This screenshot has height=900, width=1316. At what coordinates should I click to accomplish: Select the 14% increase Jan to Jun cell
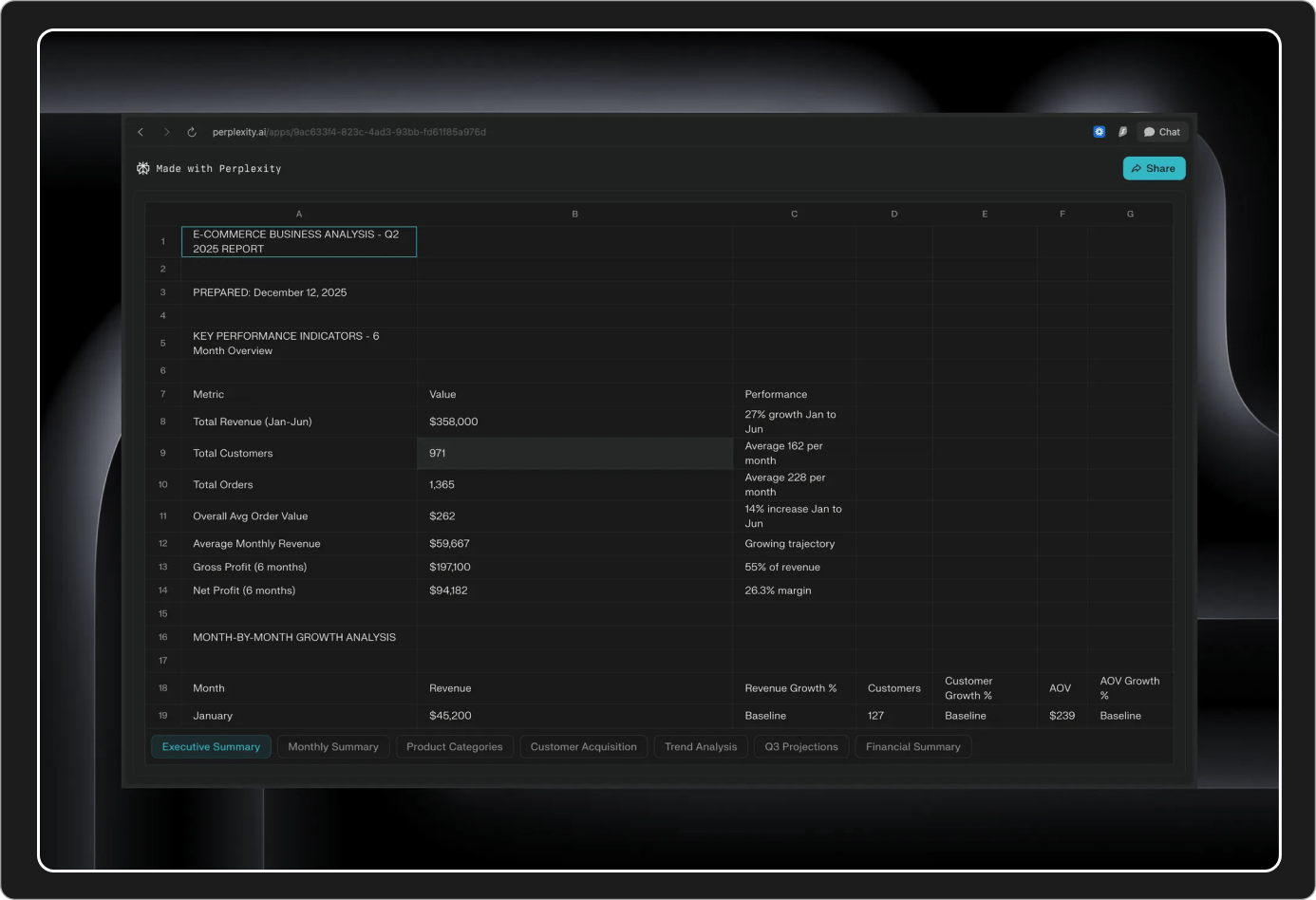click(795, 516)
